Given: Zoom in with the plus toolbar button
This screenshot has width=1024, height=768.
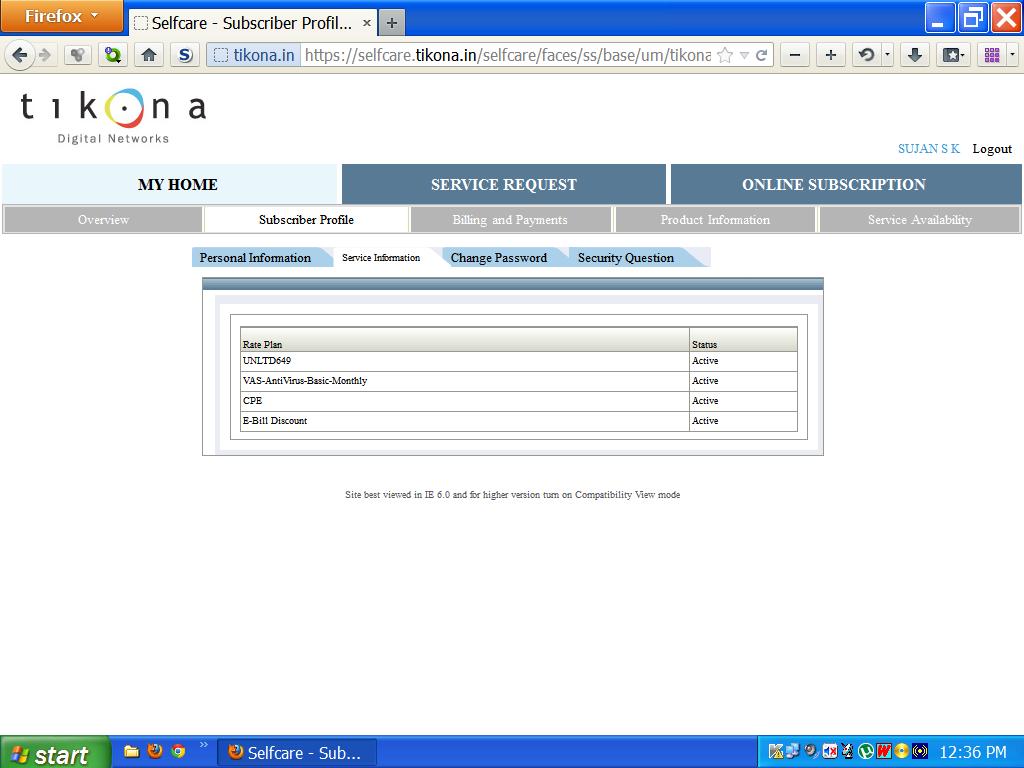Looking at the screenshot, I should point(831,55).
